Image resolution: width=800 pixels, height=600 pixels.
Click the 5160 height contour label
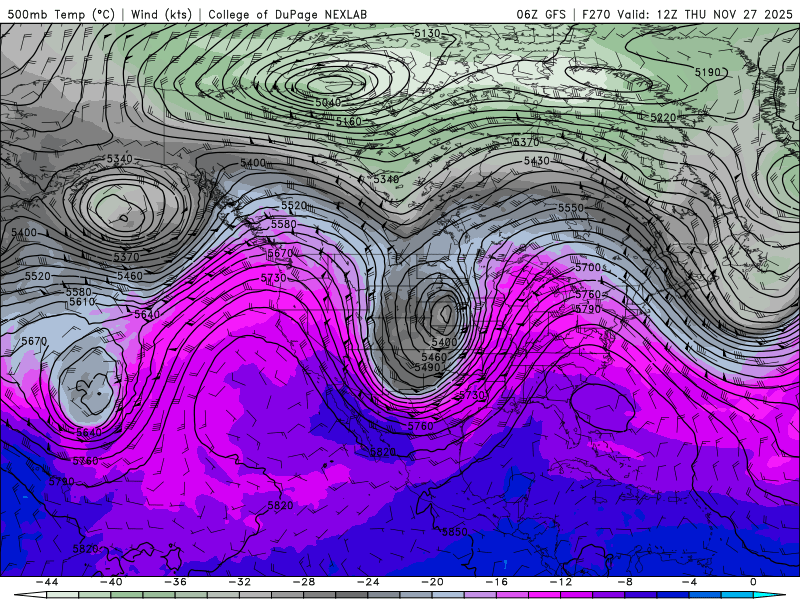(348, 121)
